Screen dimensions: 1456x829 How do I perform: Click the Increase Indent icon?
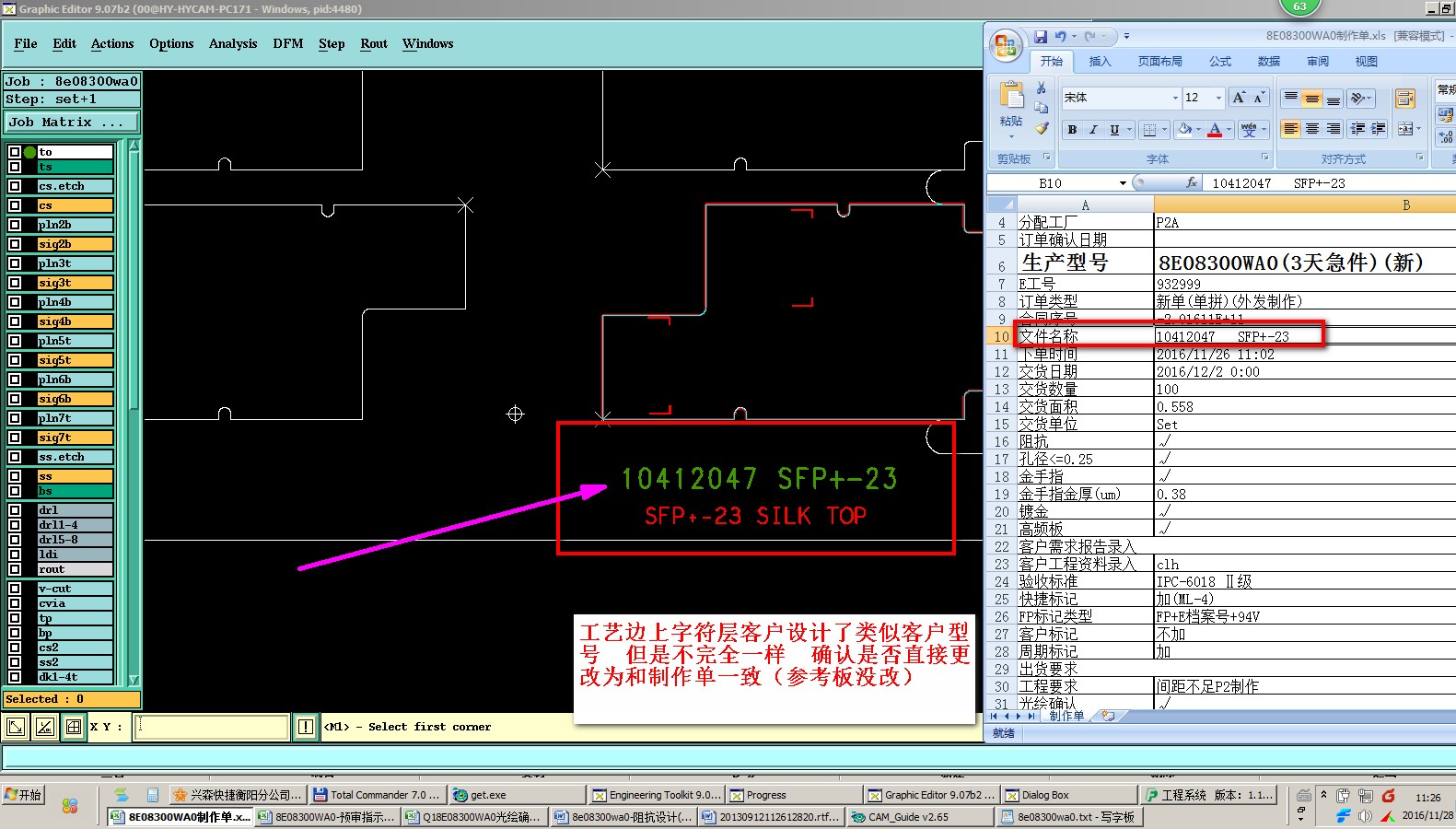[1379, 129]
